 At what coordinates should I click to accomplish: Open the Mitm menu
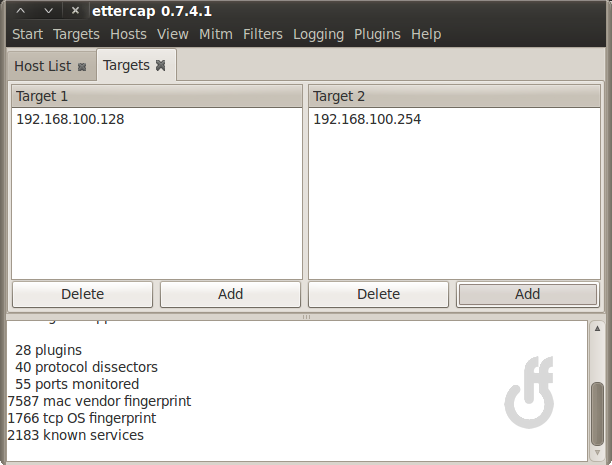point(215,34)
